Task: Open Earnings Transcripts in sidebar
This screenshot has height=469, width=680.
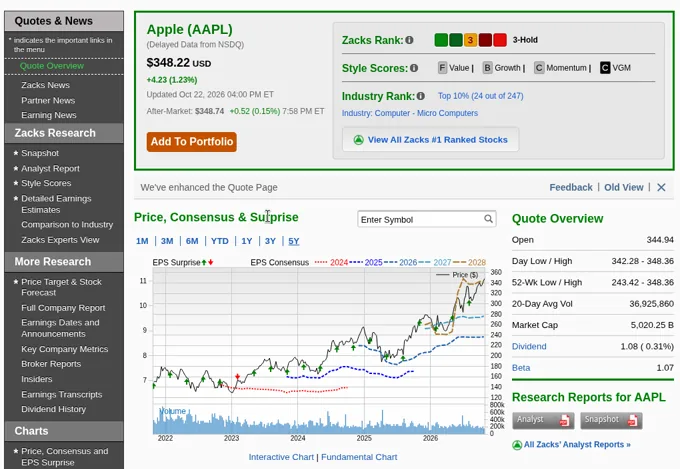Action: (62, 394)
